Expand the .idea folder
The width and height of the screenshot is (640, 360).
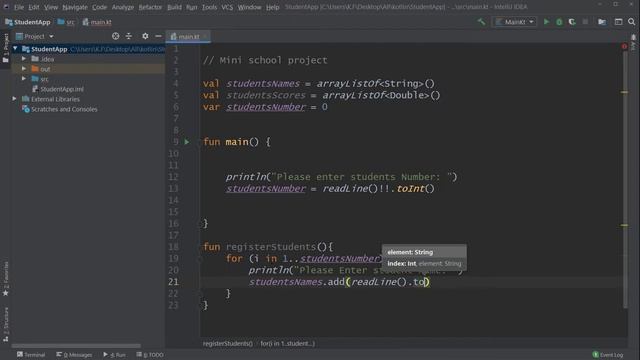[x=24, y=59]
